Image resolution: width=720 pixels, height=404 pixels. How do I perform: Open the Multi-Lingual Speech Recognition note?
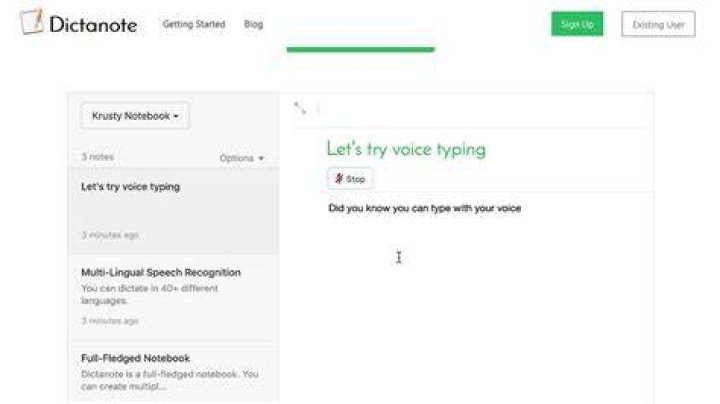pos(173,297)
